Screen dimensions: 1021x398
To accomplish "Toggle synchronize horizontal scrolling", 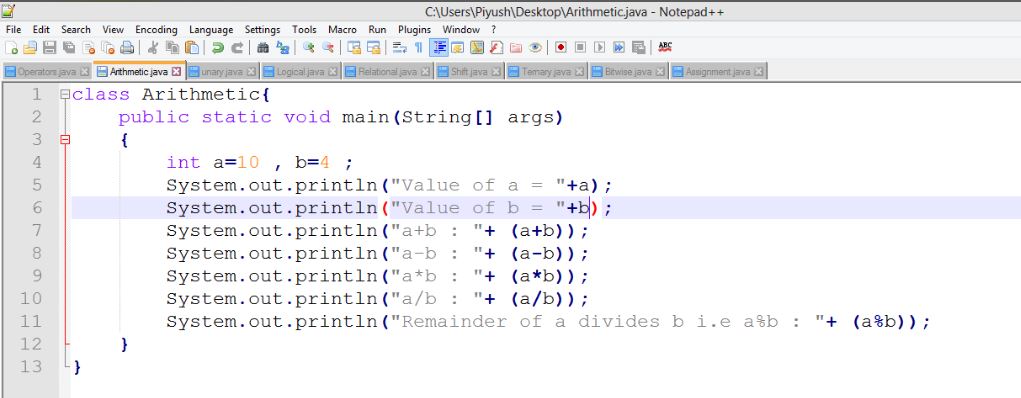I will pos(373,48).
